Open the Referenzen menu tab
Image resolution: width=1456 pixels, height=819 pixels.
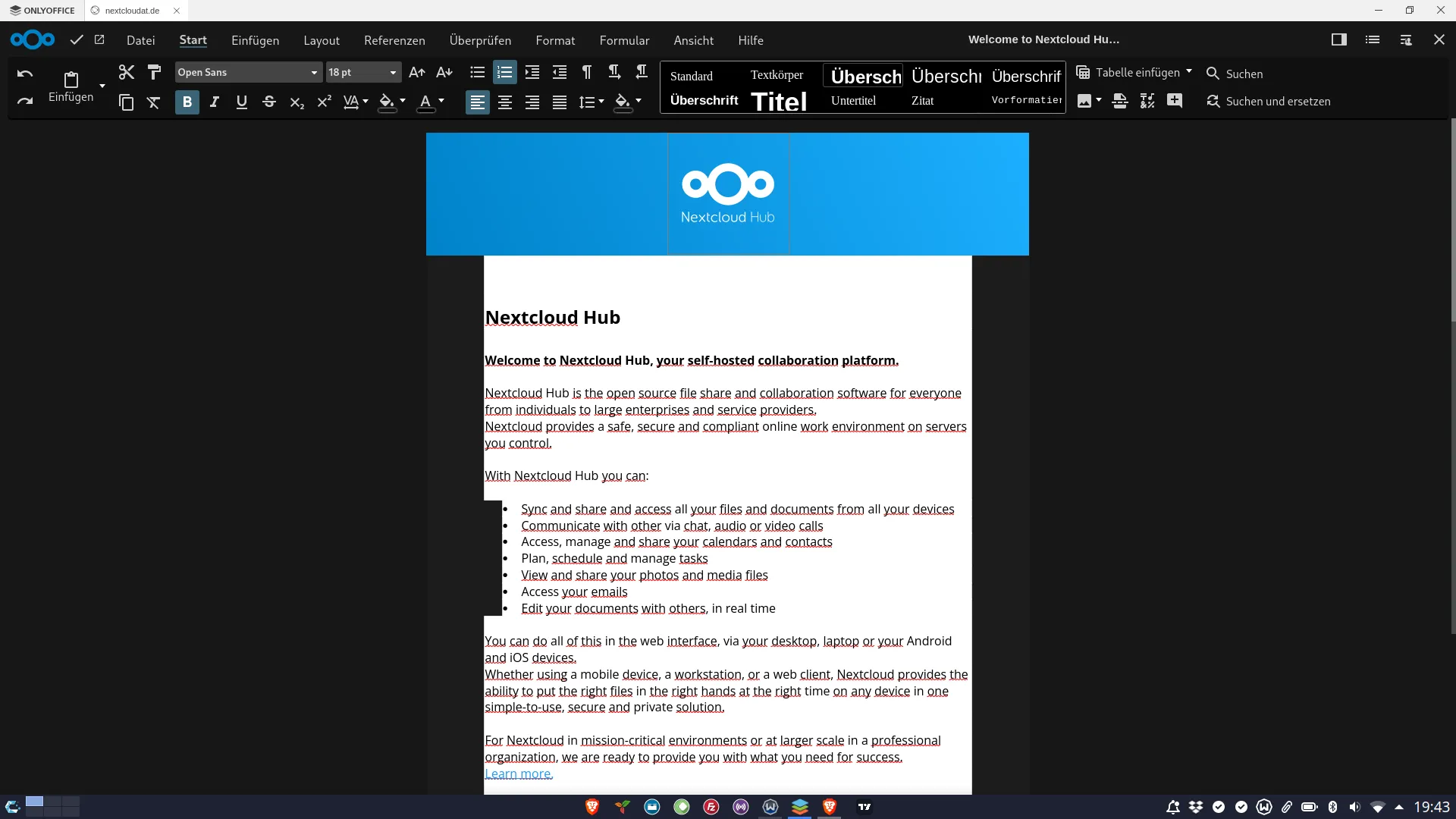tap(394, 40)
